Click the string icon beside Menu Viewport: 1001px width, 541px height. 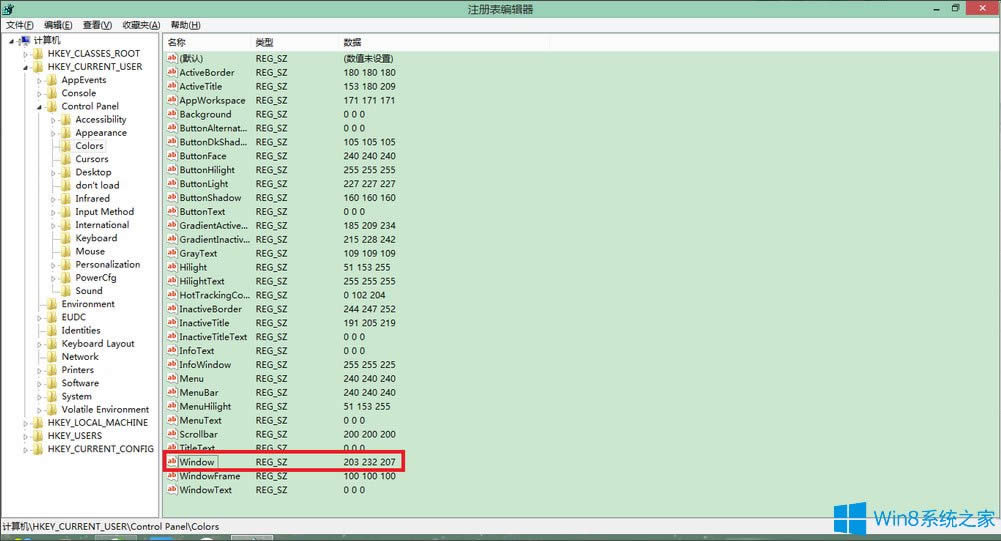[x=172, y=378]
